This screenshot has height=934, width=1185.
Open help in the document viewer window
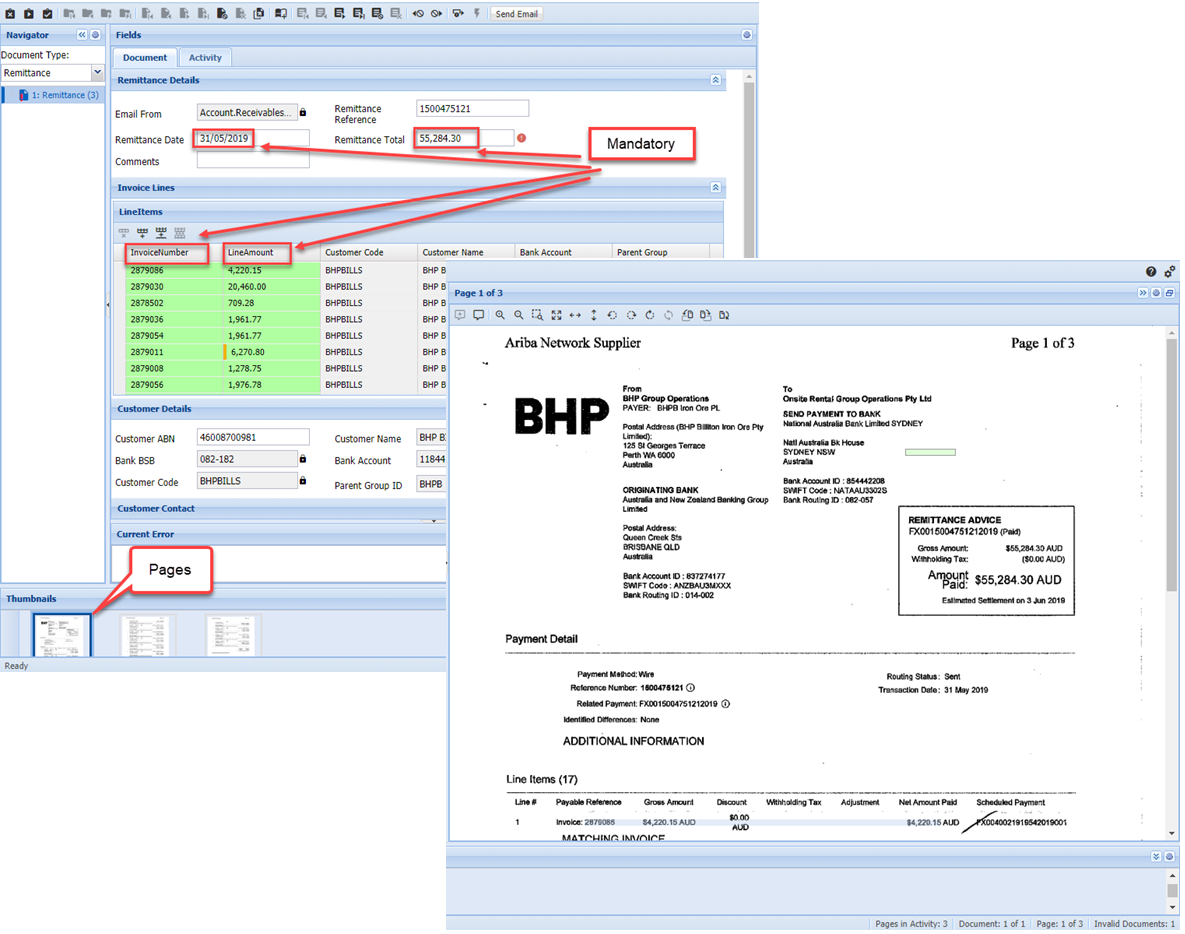coord(1150,271)
